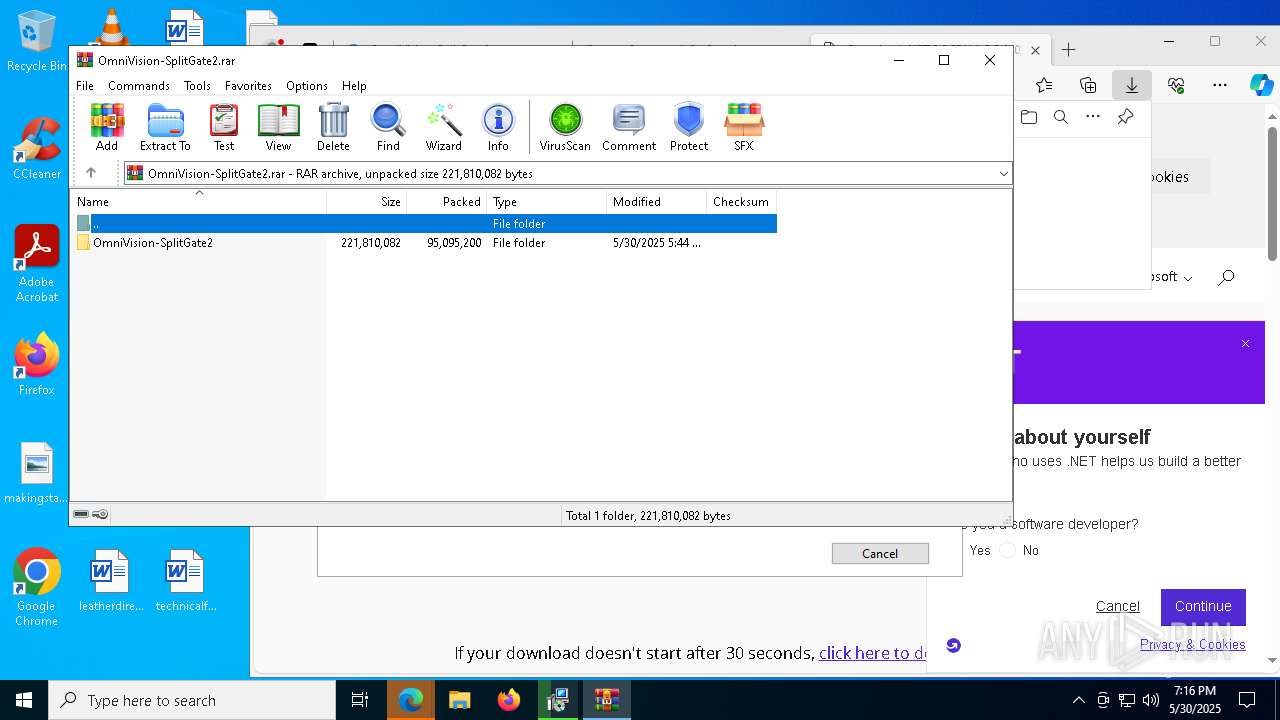Open the Favorites menu

point(248,86)
